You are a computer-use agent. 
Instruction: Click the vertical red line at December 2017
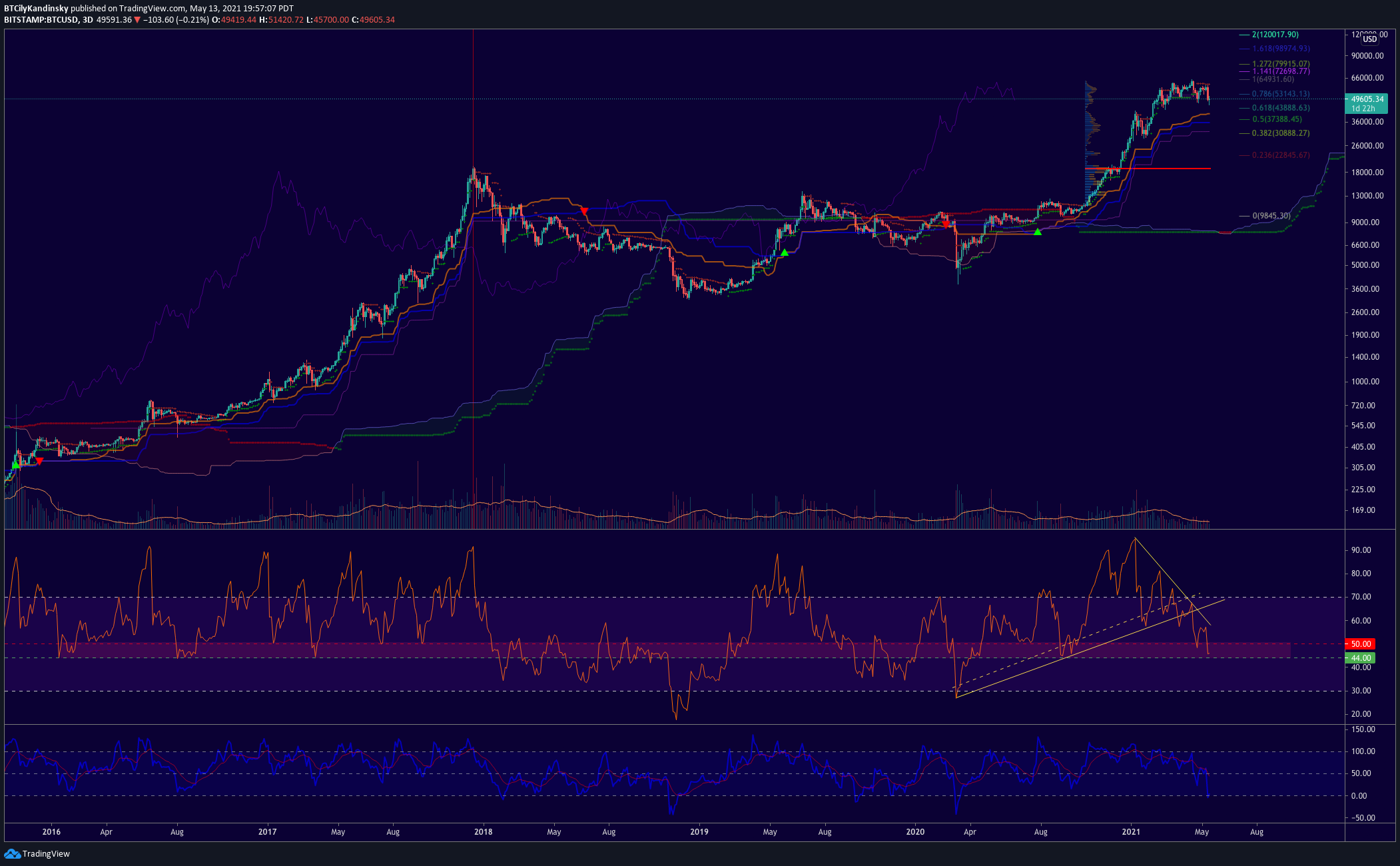(473, 280)
